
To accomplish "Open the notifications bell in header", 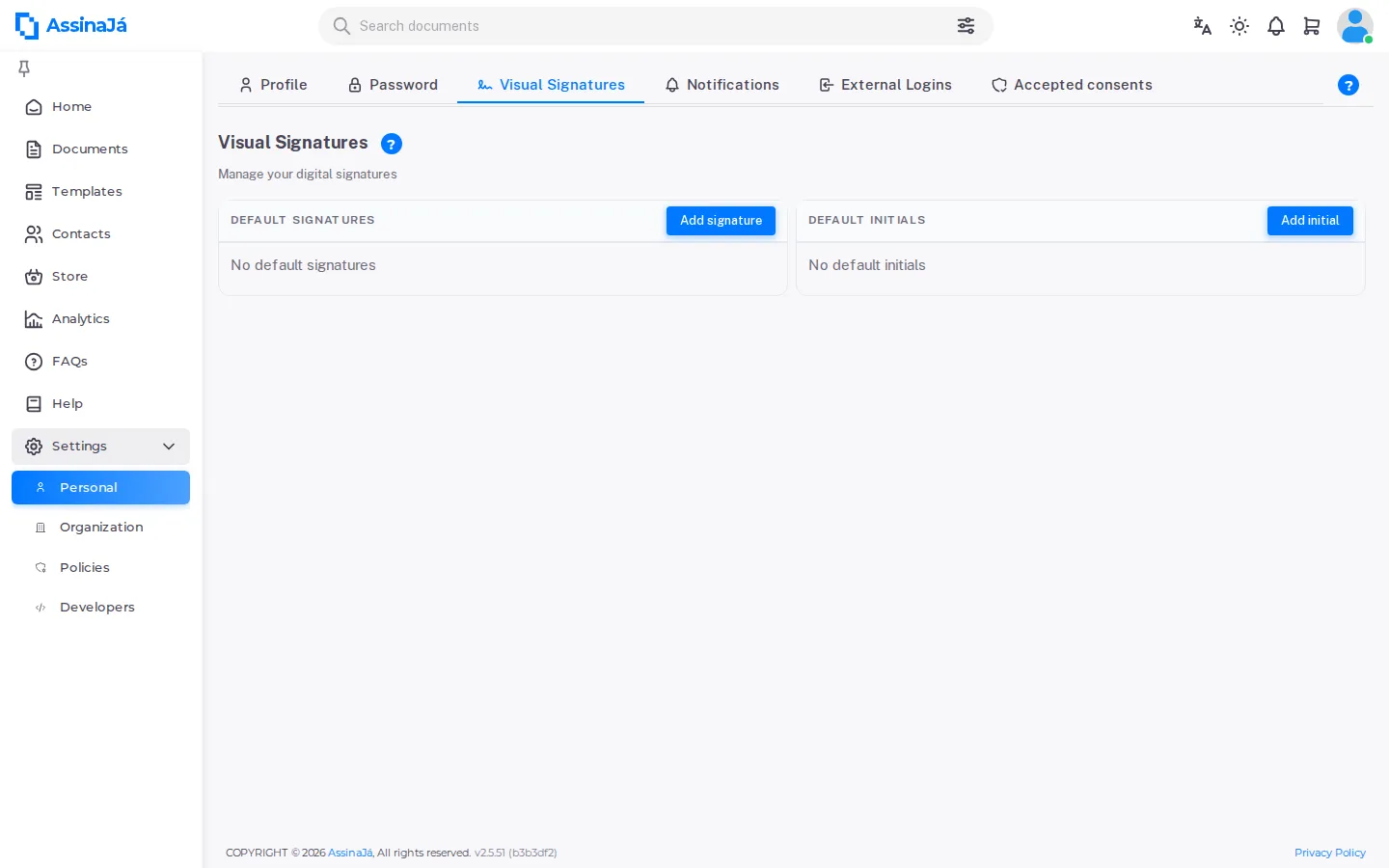I will click(x=1276, y=26).
